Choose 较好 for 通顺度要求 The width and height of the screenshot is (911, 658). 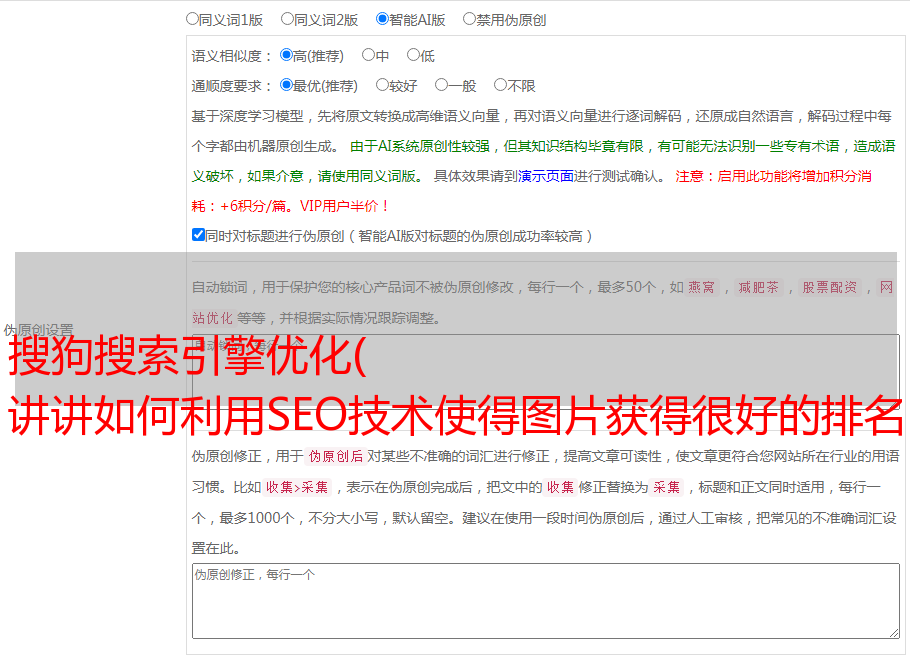(382, 85)
